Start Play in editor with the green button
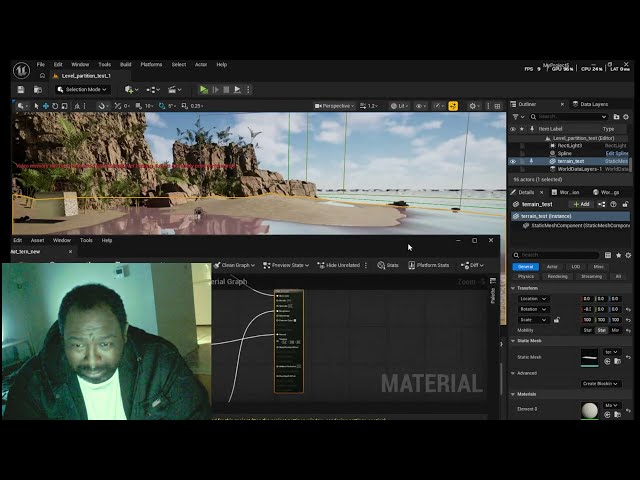The image size is (640, 480). pos(204,89)
